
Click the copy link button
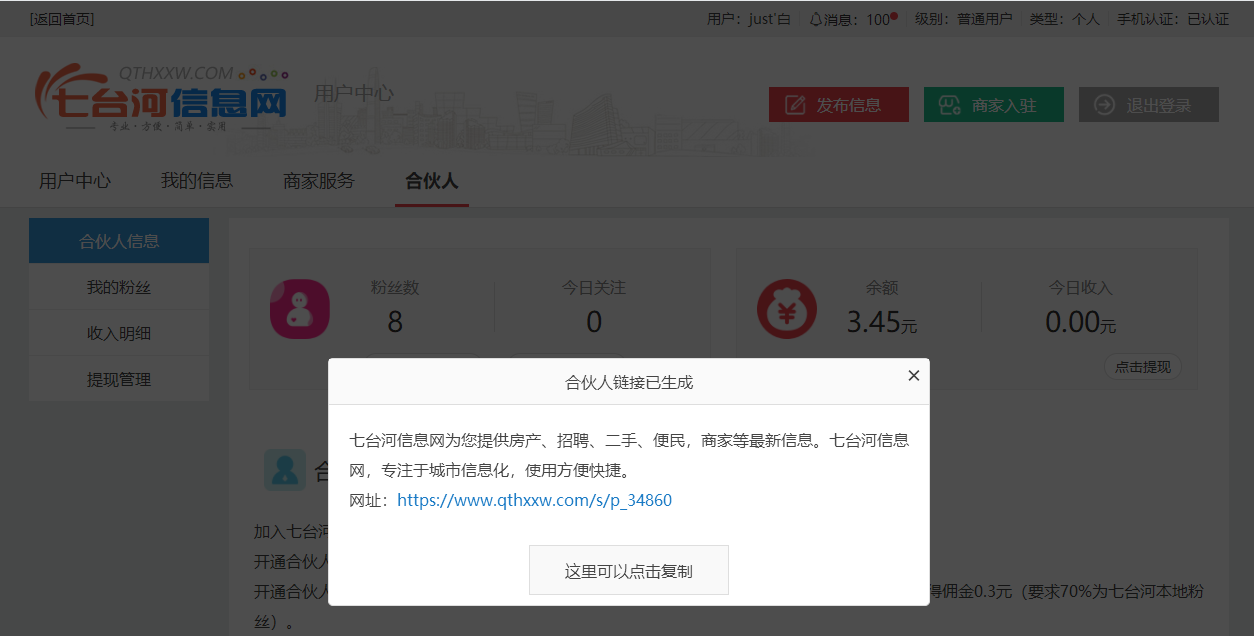pos(628,571)
